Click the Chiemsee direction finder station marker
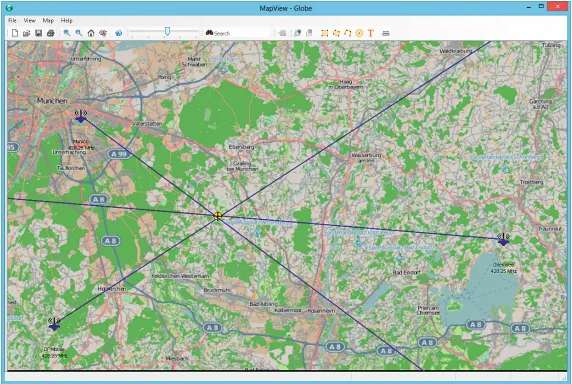Screen dimensions: 572x384 pos(503,239)
